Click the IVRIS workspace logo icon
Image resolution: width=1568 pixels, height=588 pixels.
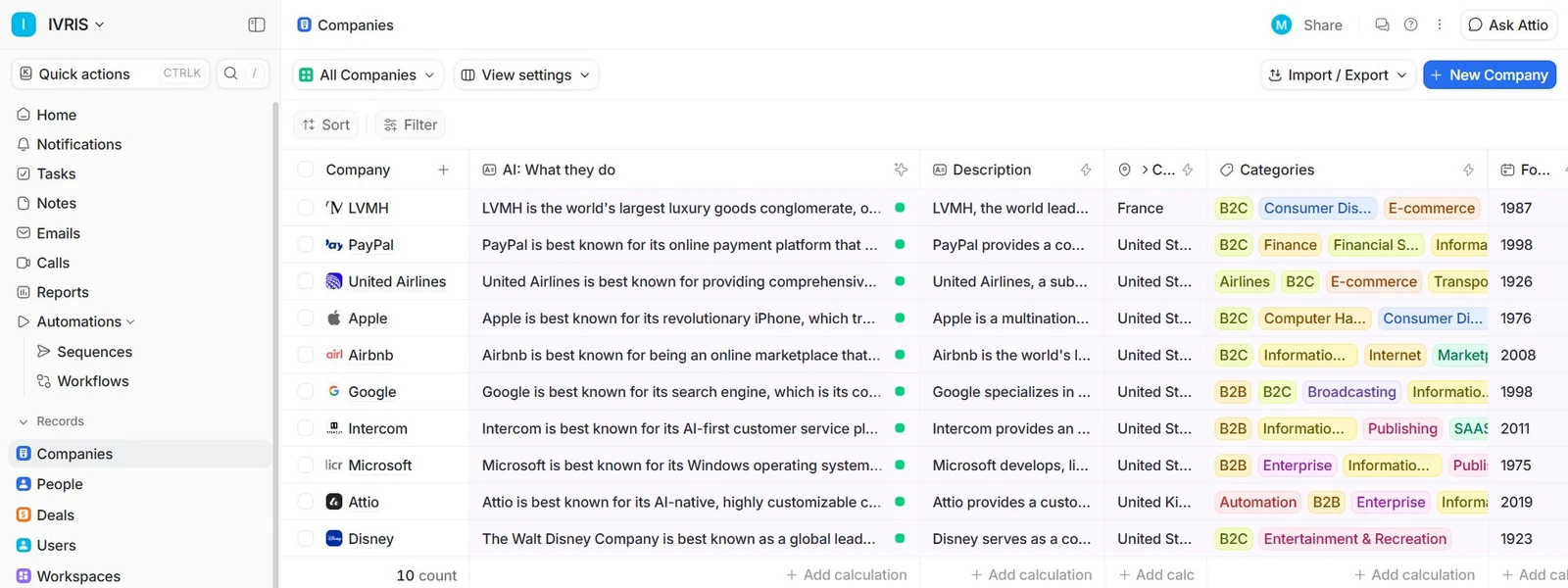point(24,24)
